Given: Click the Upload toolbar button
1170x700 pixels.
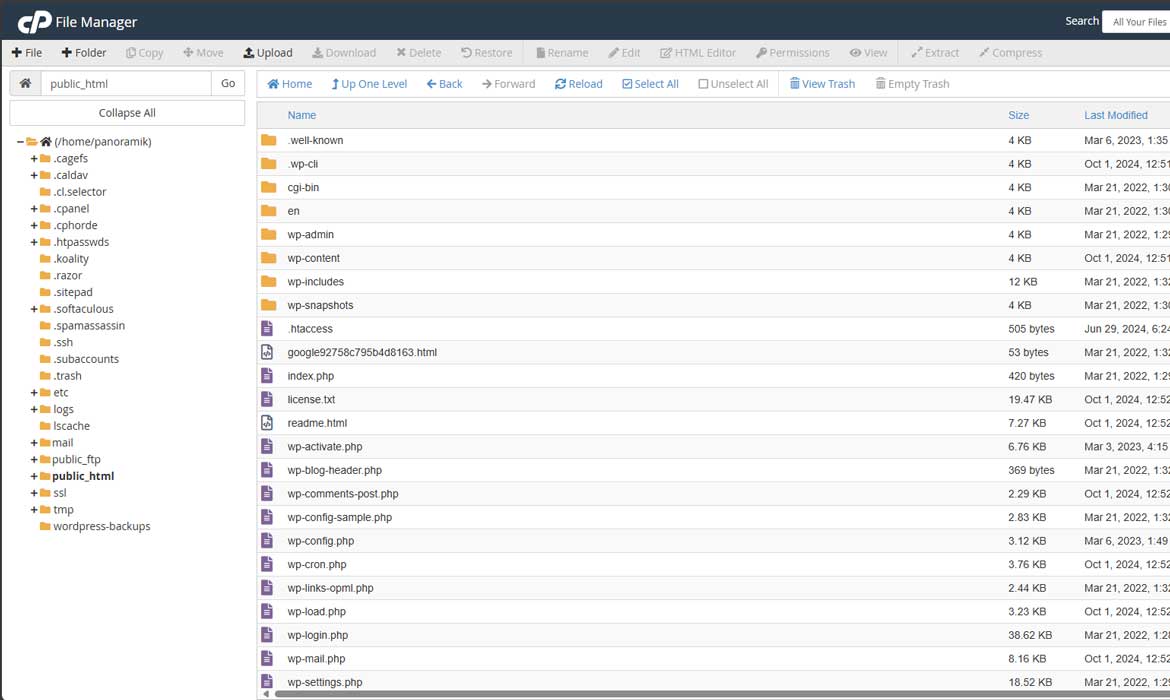Looking at the screenshot, I should 268,53.
